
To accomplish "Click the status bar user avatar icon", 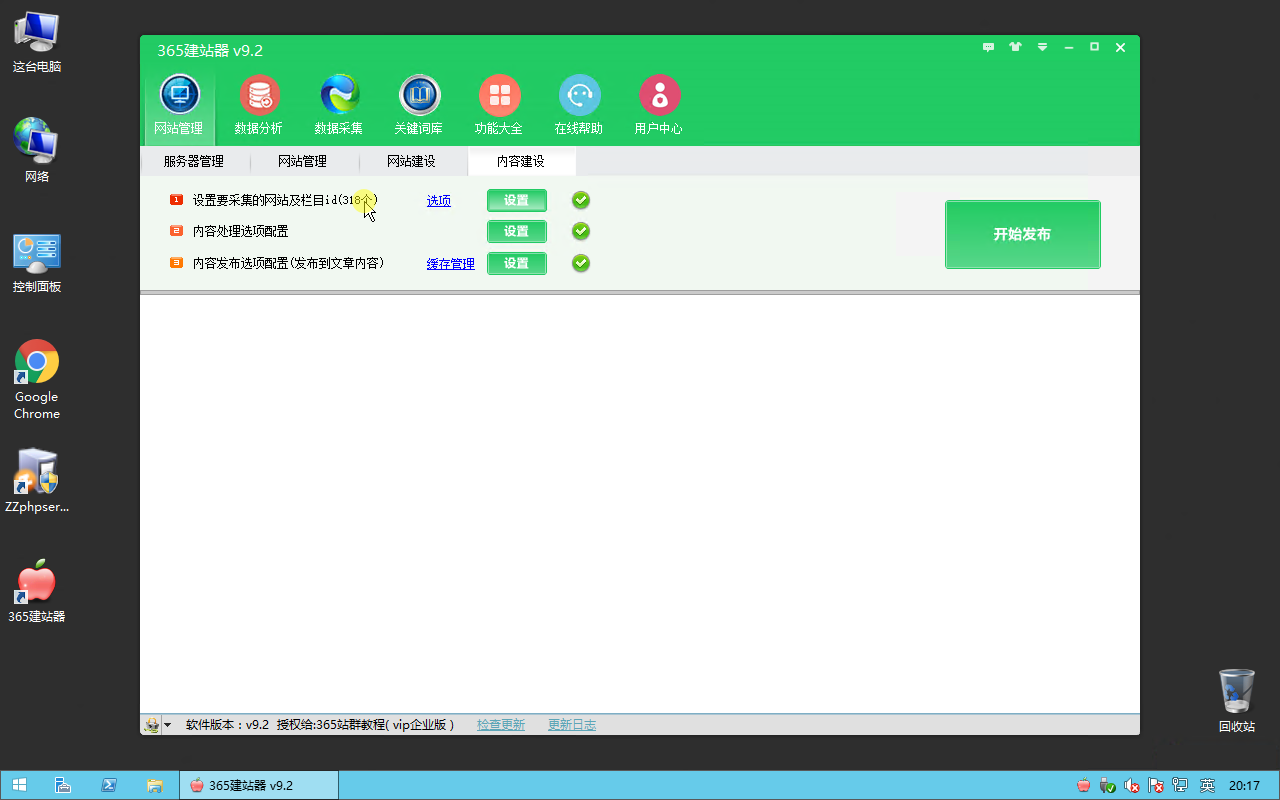I will pos(152,725).
